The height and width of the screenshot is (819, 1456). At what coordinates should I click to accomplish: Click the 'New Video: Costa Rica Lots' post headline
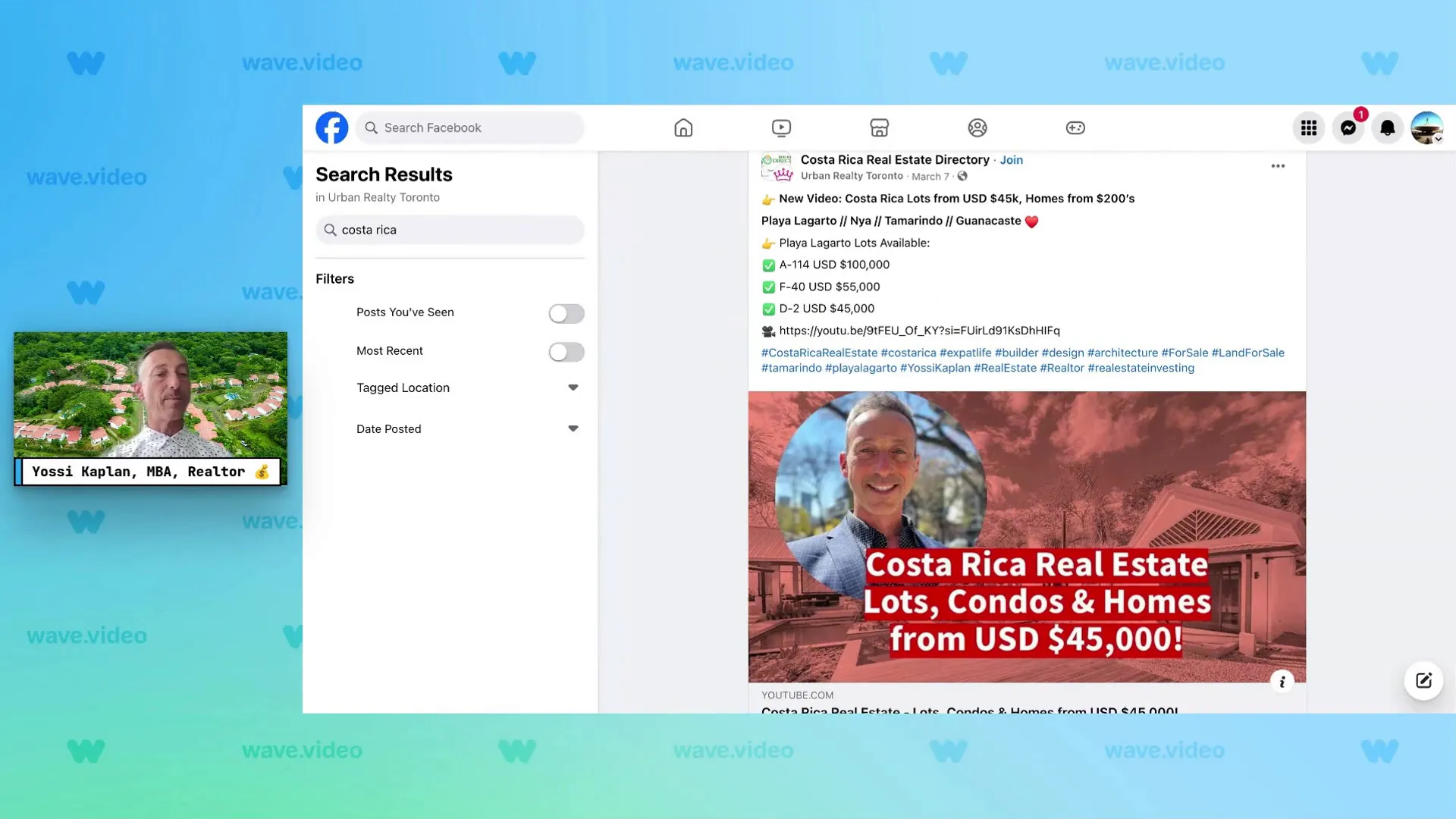tap(956, 199)
